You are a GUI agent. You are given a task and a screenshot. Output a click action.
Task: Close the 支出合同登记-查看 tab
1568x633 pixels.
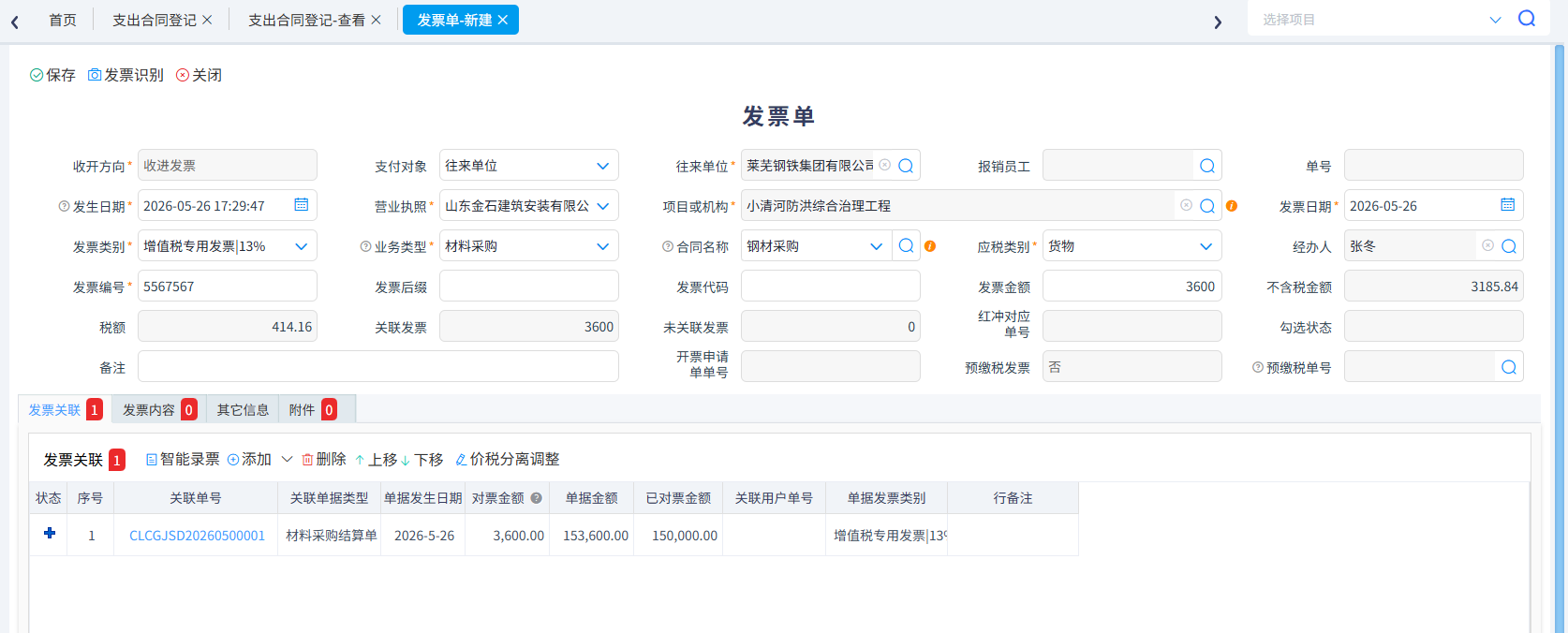(x=376, y=20)
